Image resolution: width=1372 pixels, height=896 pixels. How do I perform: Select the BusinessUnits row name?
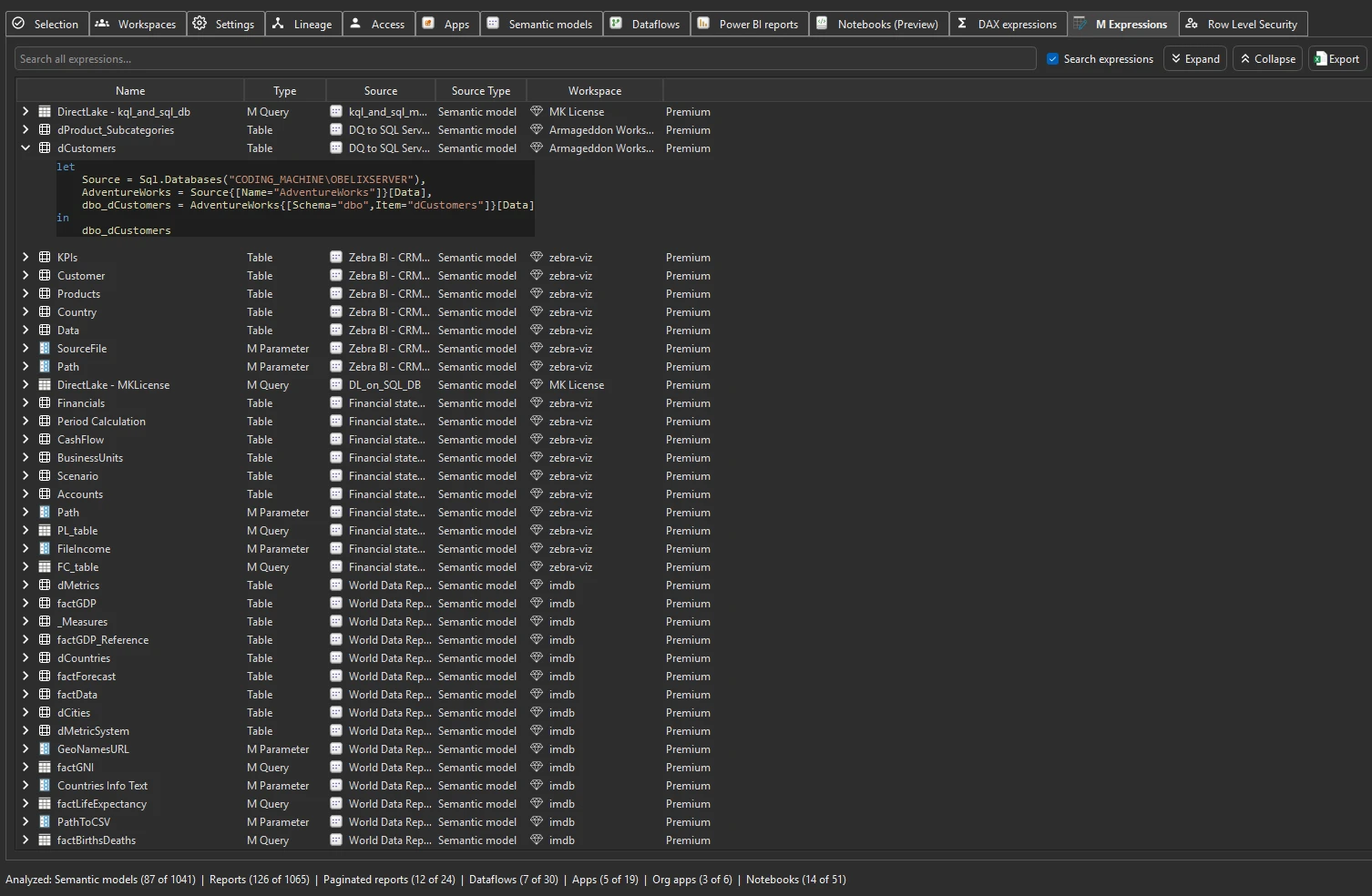coord(90,458)
